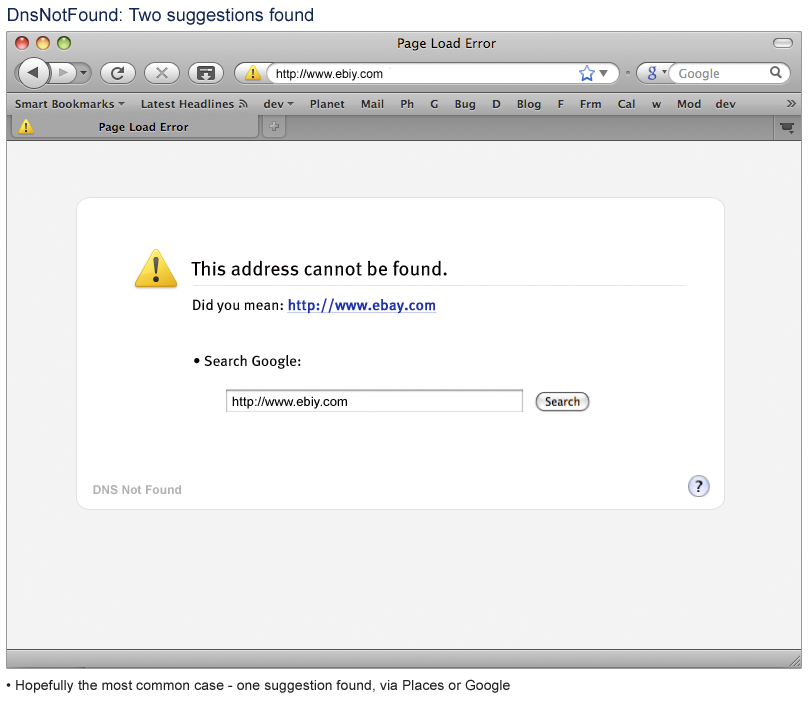This screenshot has width=812, height=702.
Task: Show more bookmarks via overflow chevron
Action: 791,104
